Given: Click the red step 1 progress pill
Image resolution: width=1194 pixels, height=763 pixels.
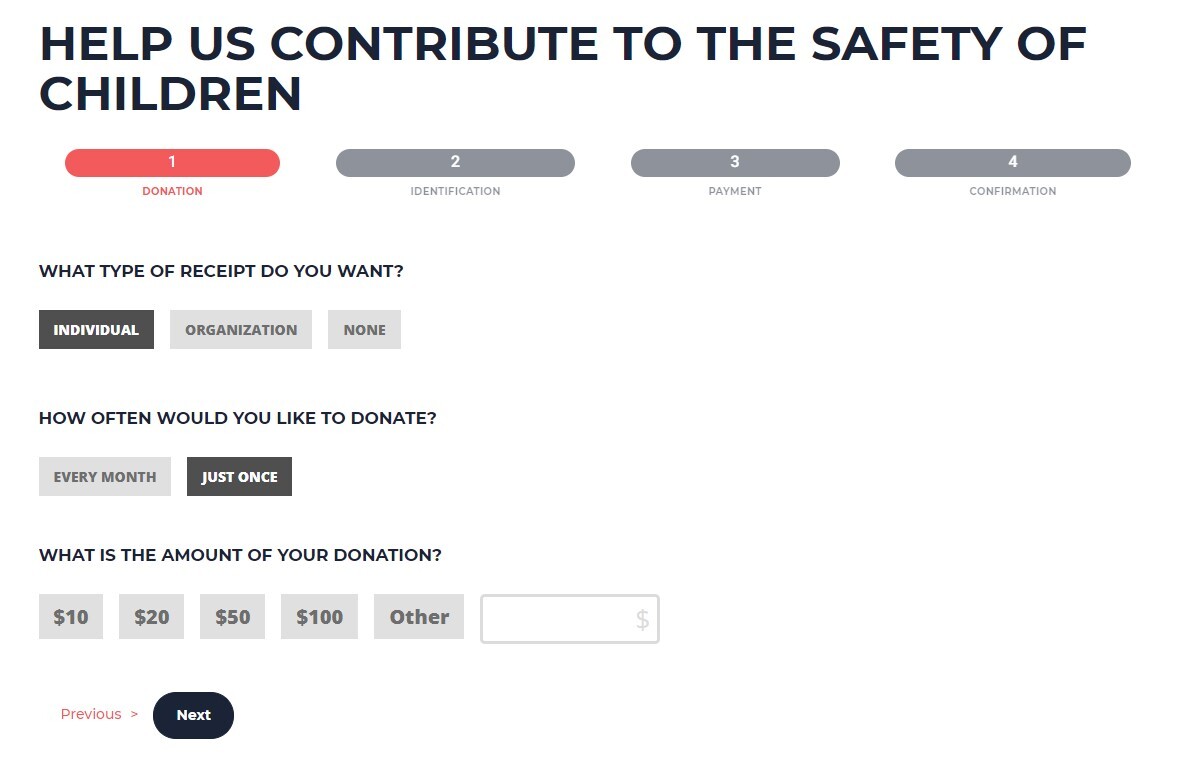Looking at the screenshot, I should tap(172, 163).
